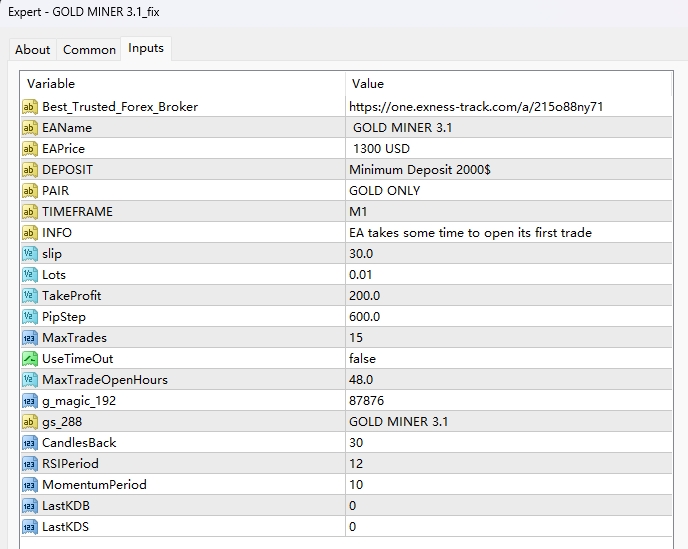Click the double-type icon beside Lots
The height and width of the screenshot is (549, 688).
point(29,275)
